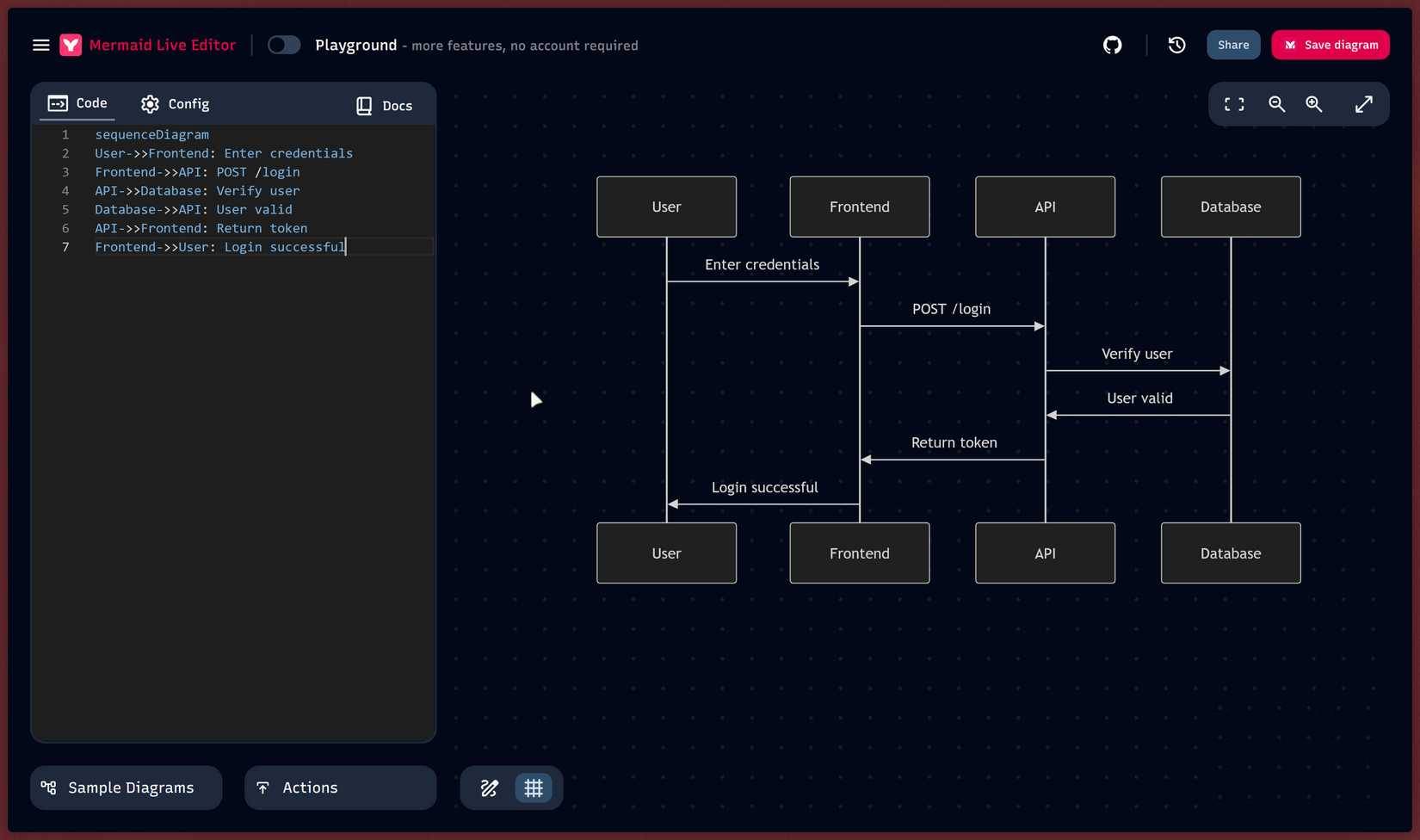Click the 'more features, no account required' text
This screenshot has height=840, width=1420.
click(x=525, y=46)
